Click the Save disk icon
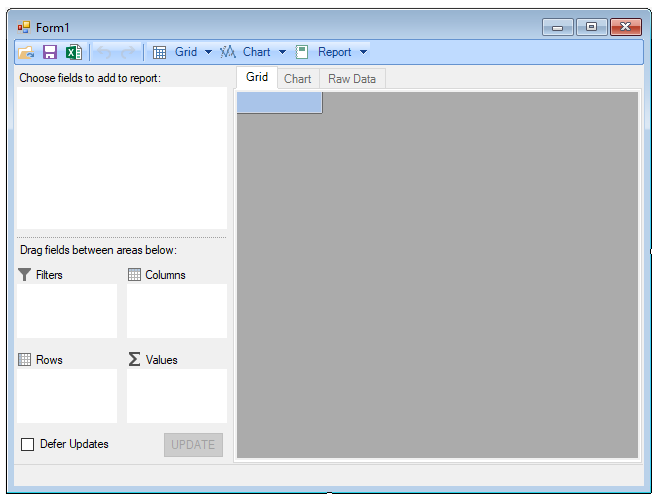 (x=50, y=52)
